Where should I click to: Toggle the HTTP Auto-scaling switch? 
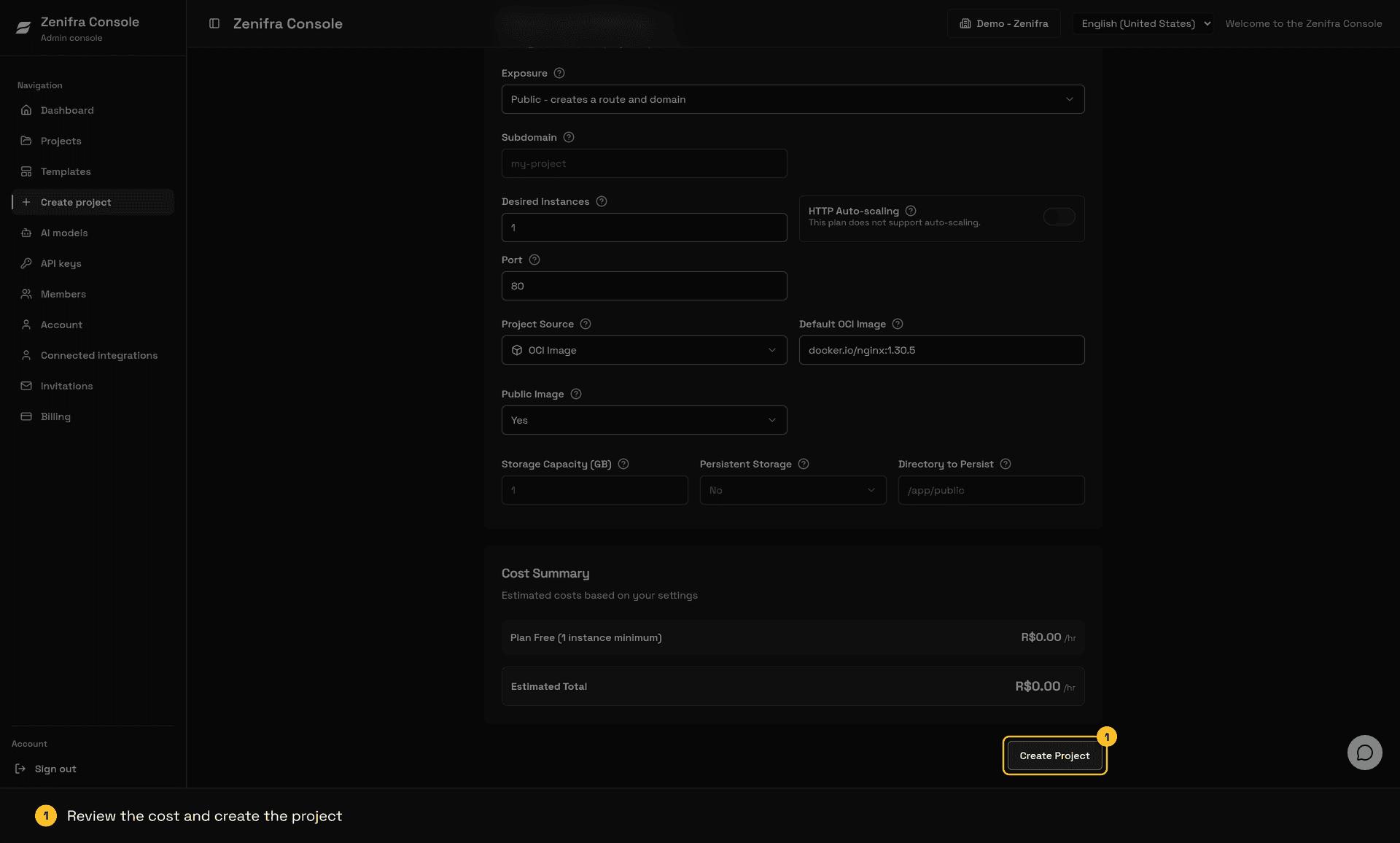[x=1059, y=217]
